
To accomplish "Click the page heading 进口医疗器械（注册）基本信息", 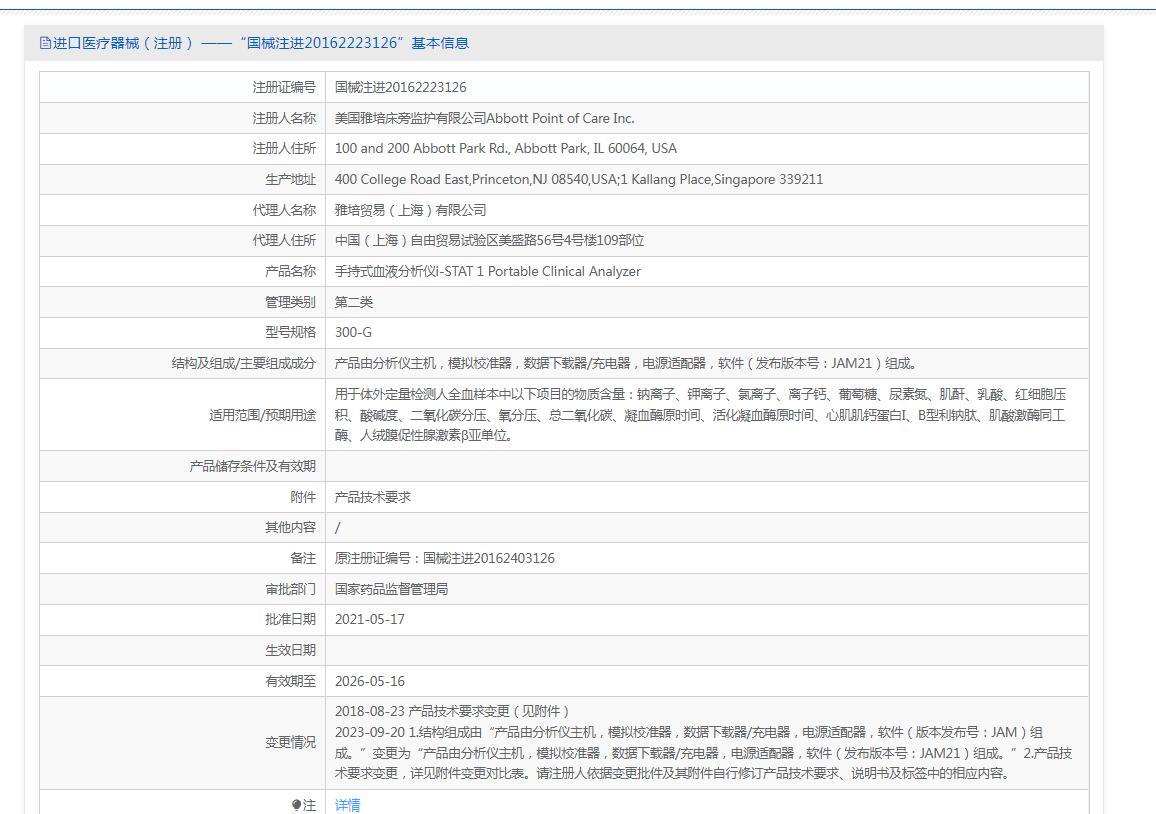I will [x=260, y=44].
